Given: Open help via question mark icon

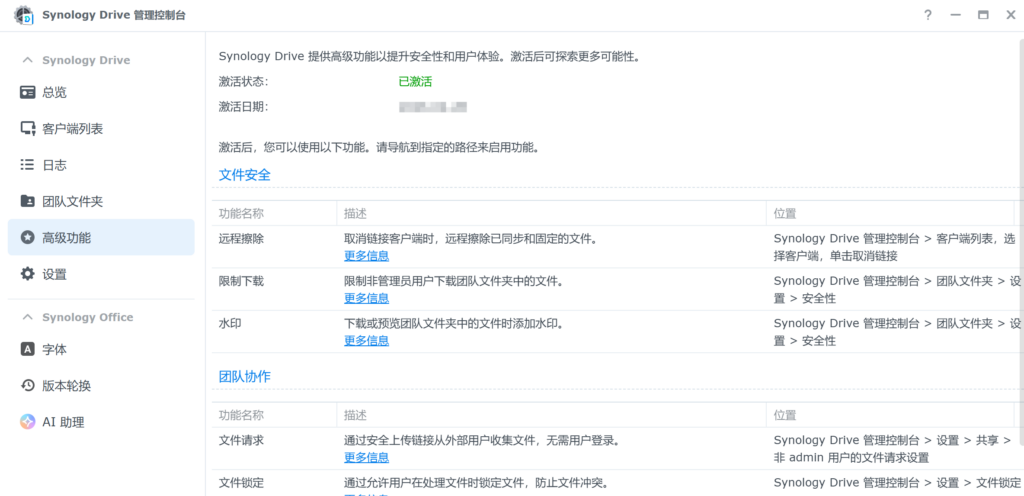Looking at the screenshot, I should (x=928, y=15).
